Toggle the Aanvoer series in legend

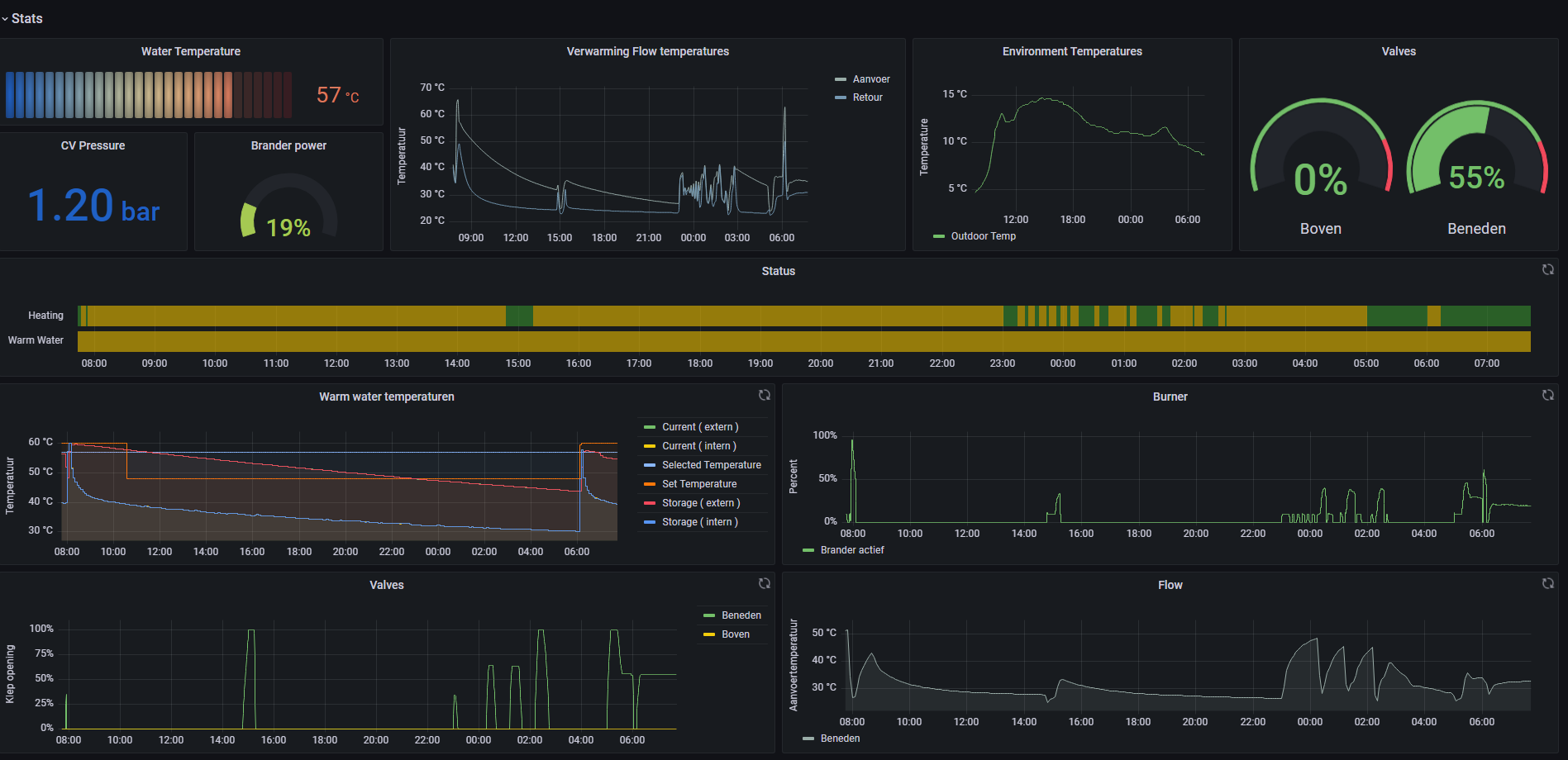(x=870, y=78)
